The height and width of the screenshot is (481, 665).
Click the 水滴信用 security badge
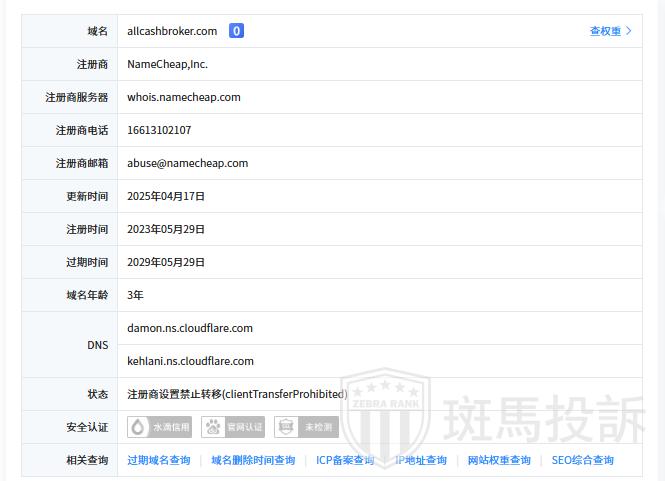pyautogui.click(x=160, y=427)
